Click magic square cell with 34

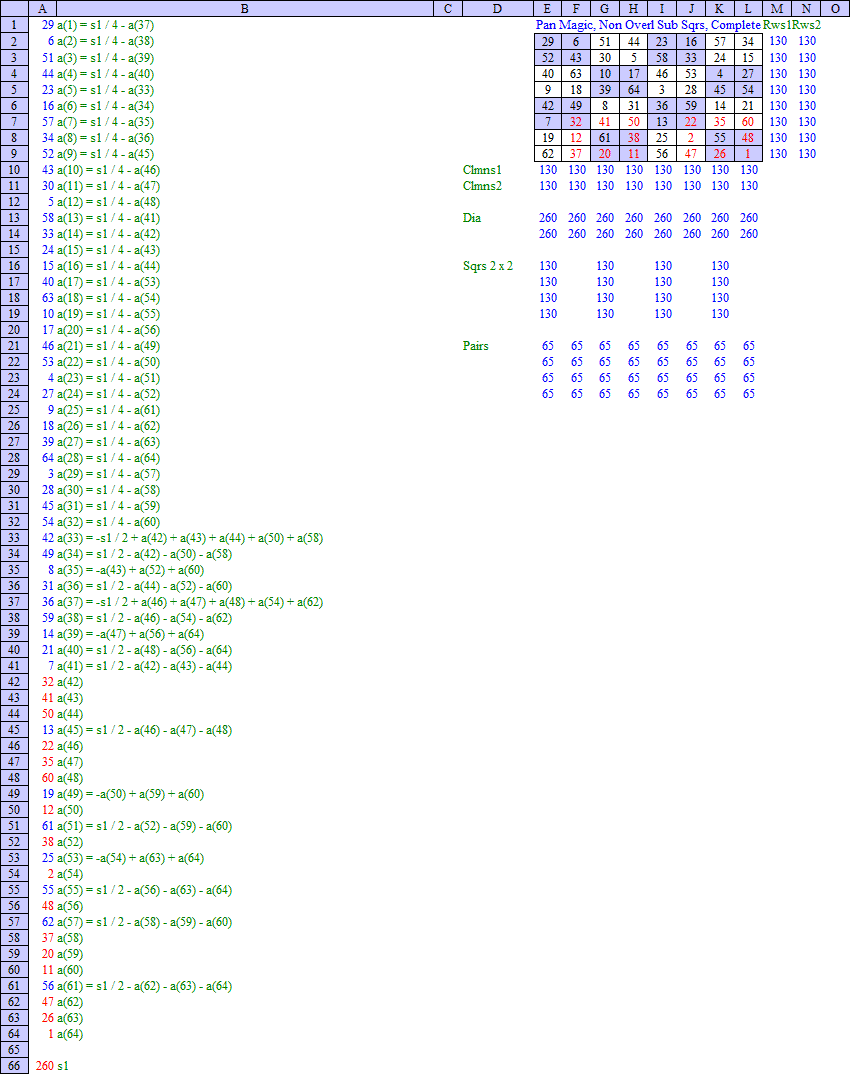748,41
